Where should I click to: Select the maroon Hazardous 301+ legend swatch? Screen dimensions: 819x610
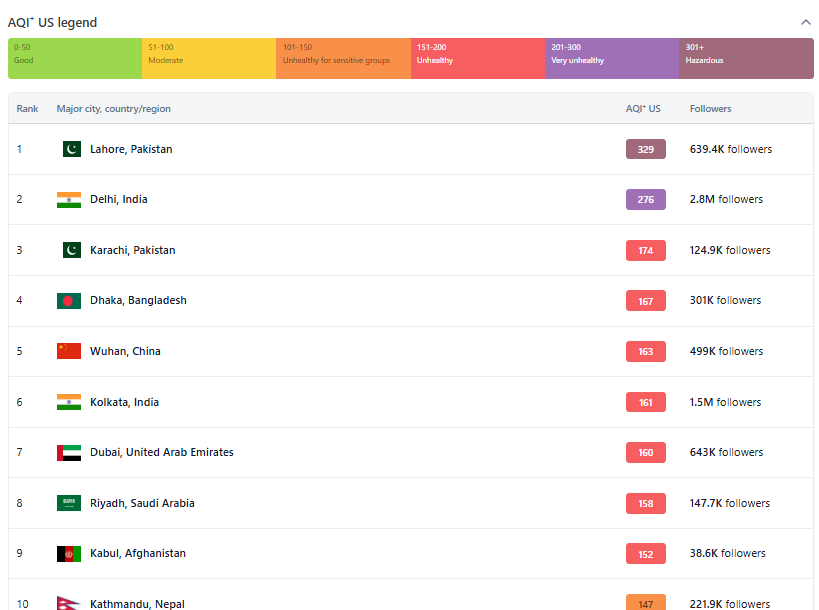click(746, 58)
